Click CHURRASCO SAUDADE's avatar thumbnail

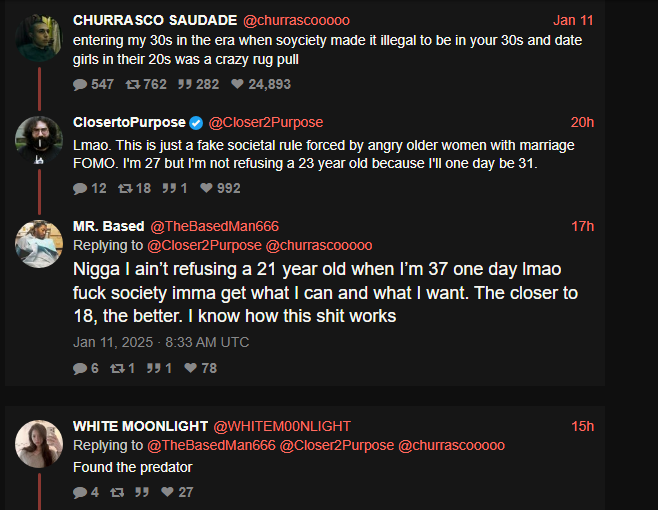coord(39,38)
